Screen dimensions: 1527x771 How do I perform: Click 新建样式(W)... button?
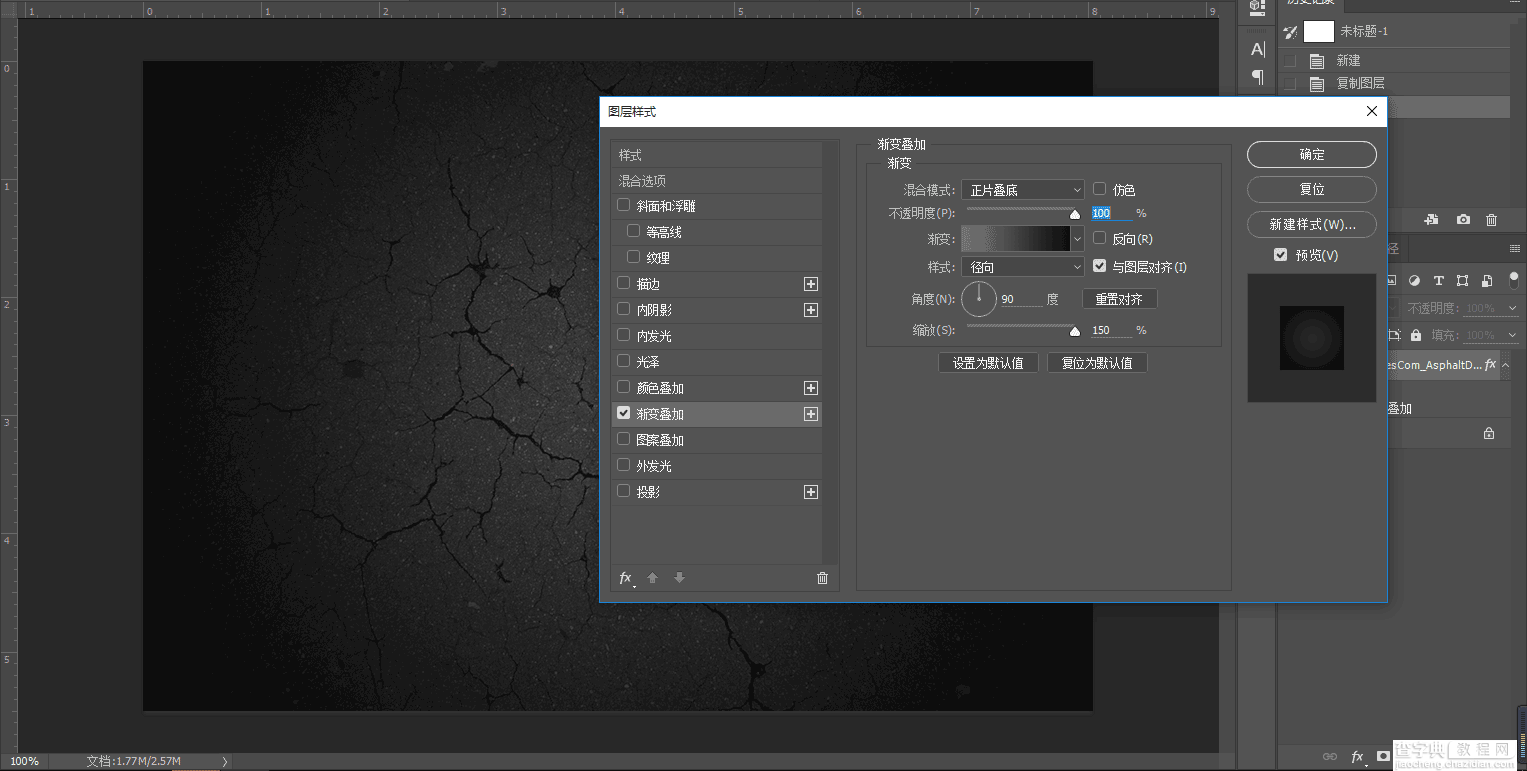click(x=1311, y=224)
